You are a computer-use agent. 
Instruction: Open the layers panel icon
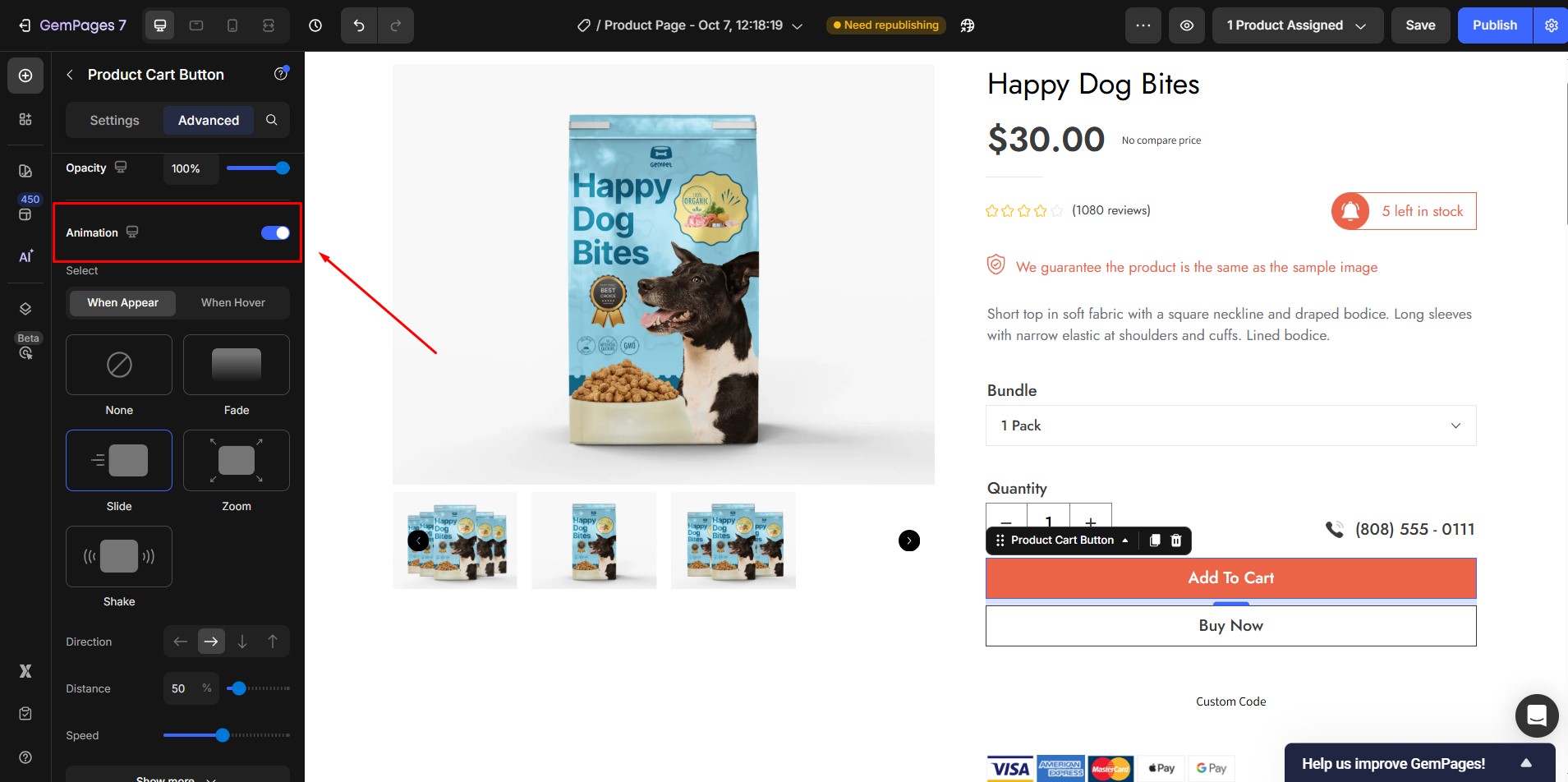tap(25, 309)
